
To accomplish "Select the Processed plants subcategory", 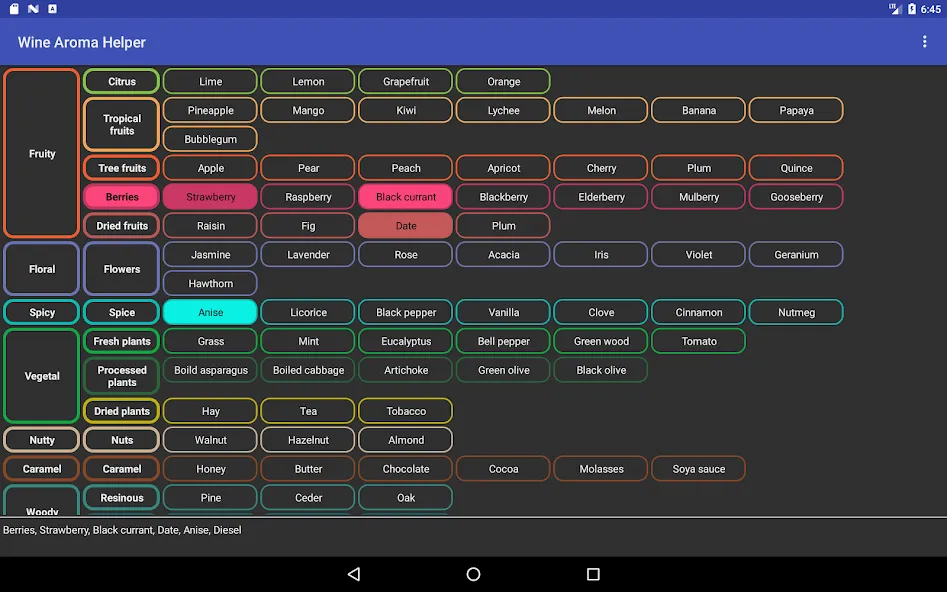I will point(121,376).
